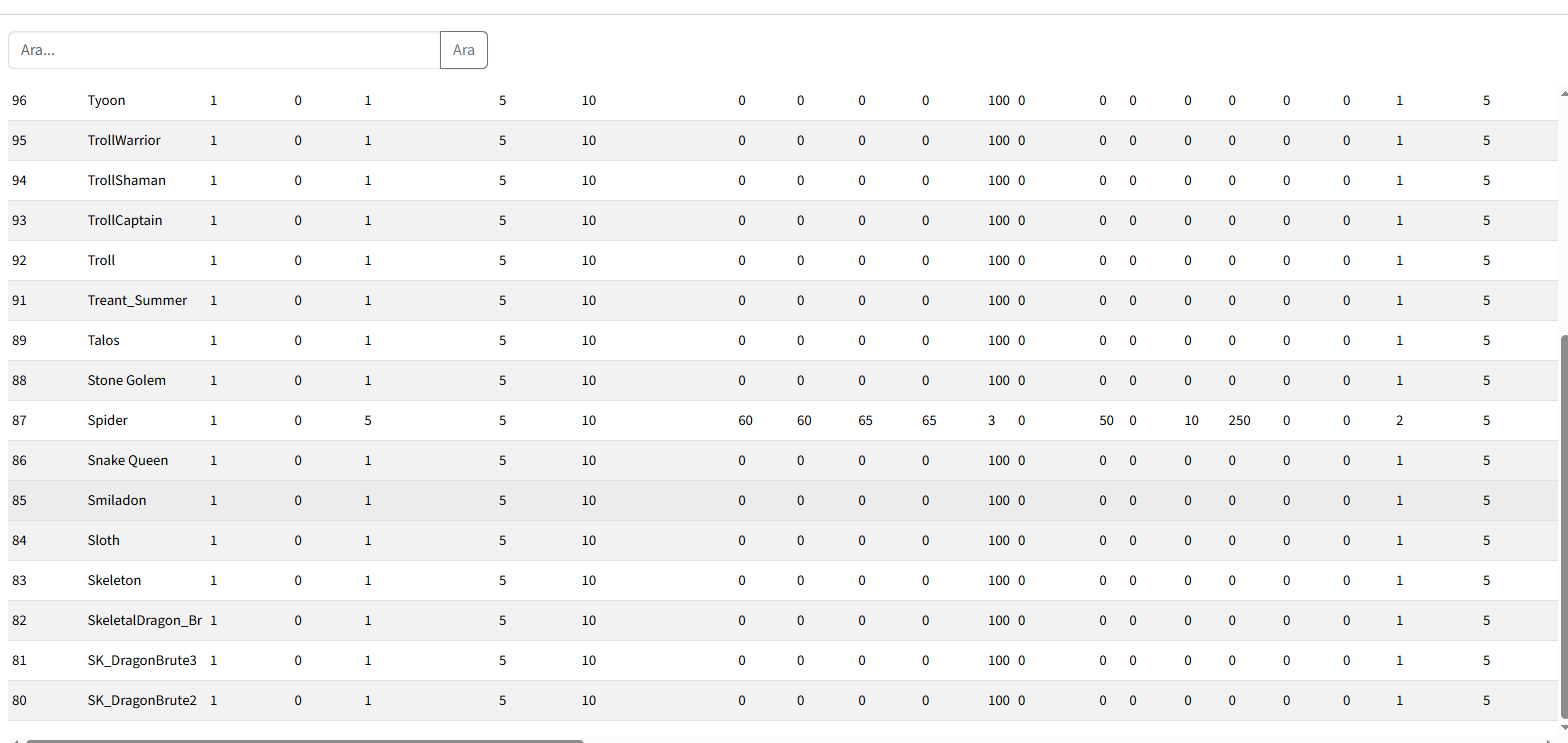1568x743 pixels.
Task: Click the scroll up arrow at table top
Action: point(1563,92)
